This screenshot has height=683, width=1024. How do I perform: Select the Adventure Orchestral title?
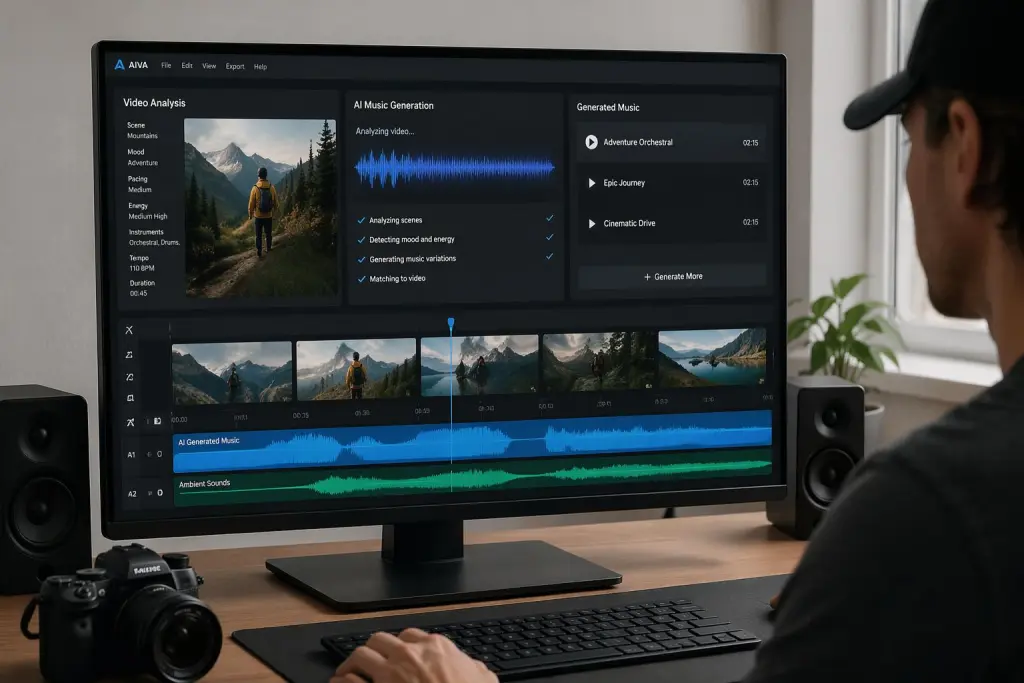tap(637, 142)
